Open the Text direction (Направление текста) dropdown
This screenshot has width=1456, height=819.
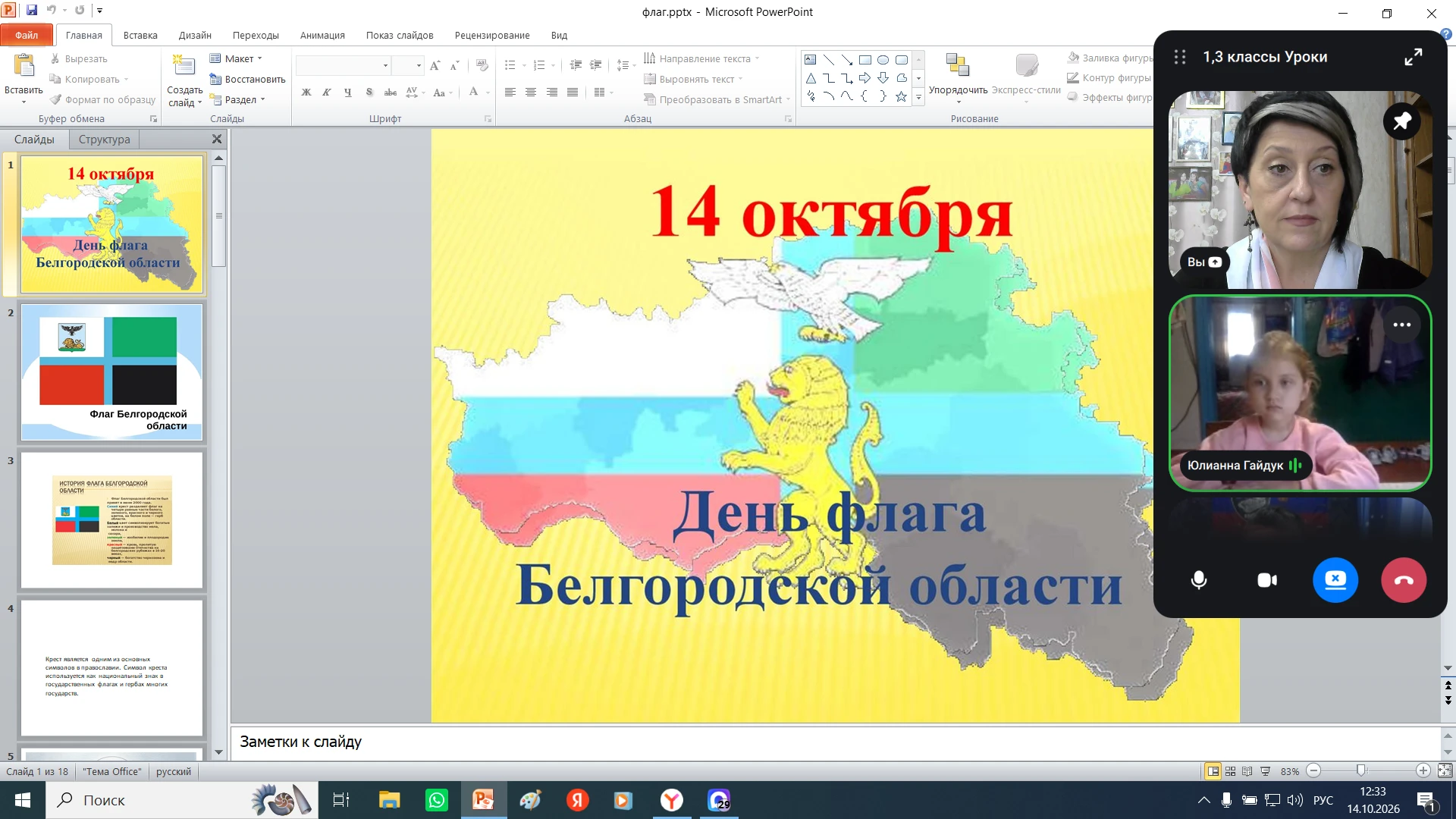[x=701, y=58]
